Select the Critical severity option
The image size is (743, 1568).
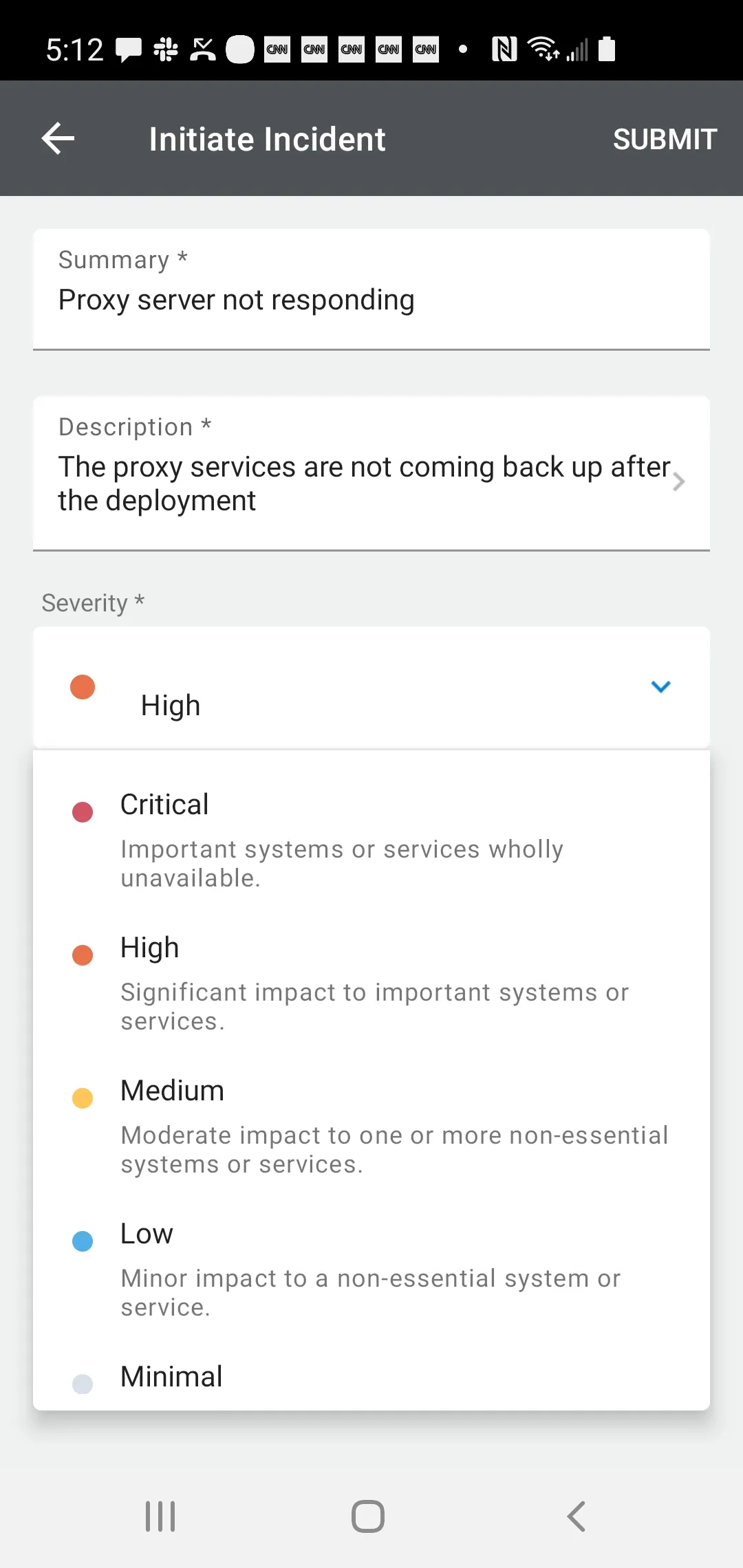(371, 839)
